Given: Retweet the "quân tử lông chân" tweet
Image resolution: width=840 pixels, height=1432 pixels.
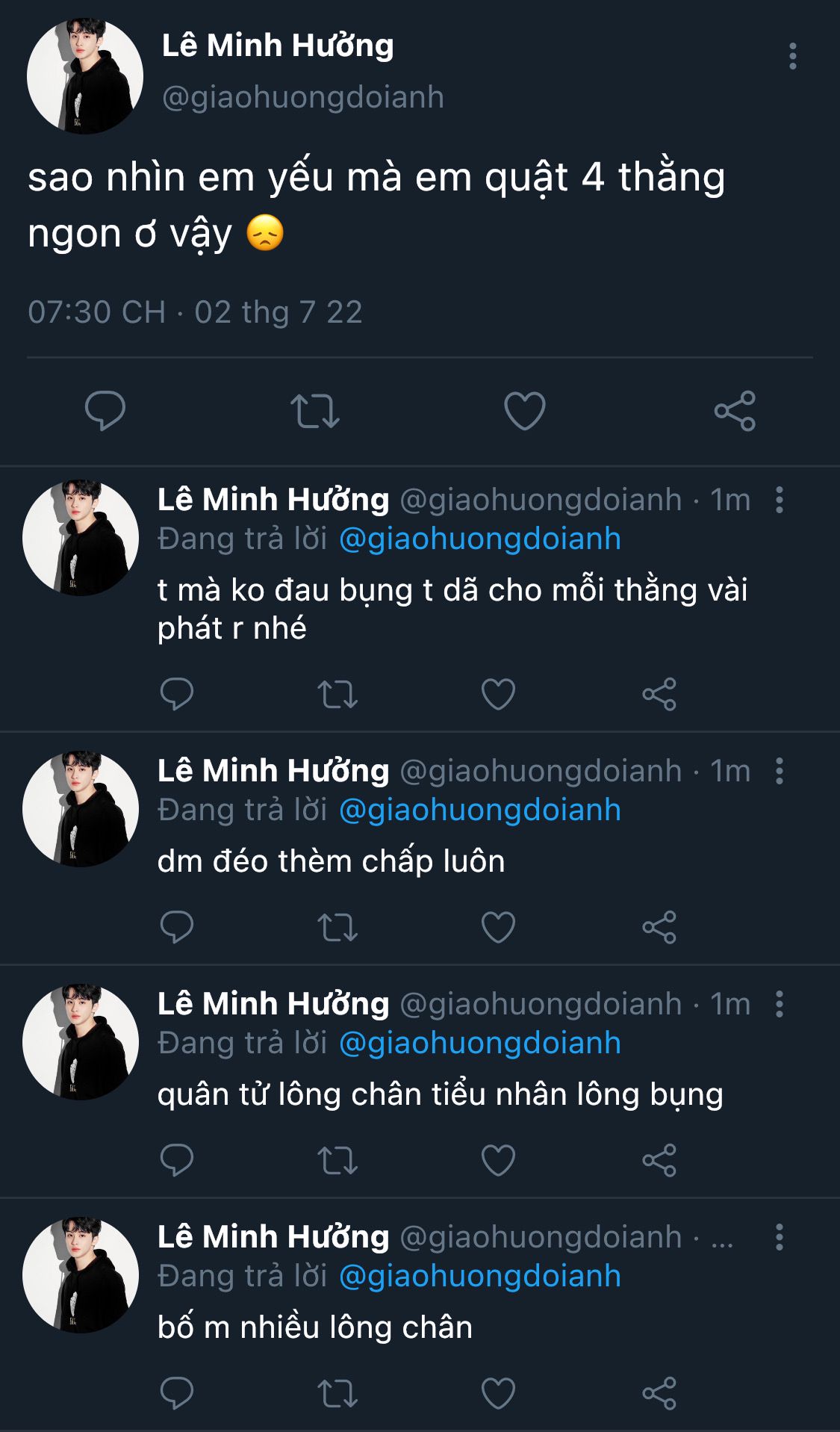Looking at the screenshot, I should (x=337, y=1160).
